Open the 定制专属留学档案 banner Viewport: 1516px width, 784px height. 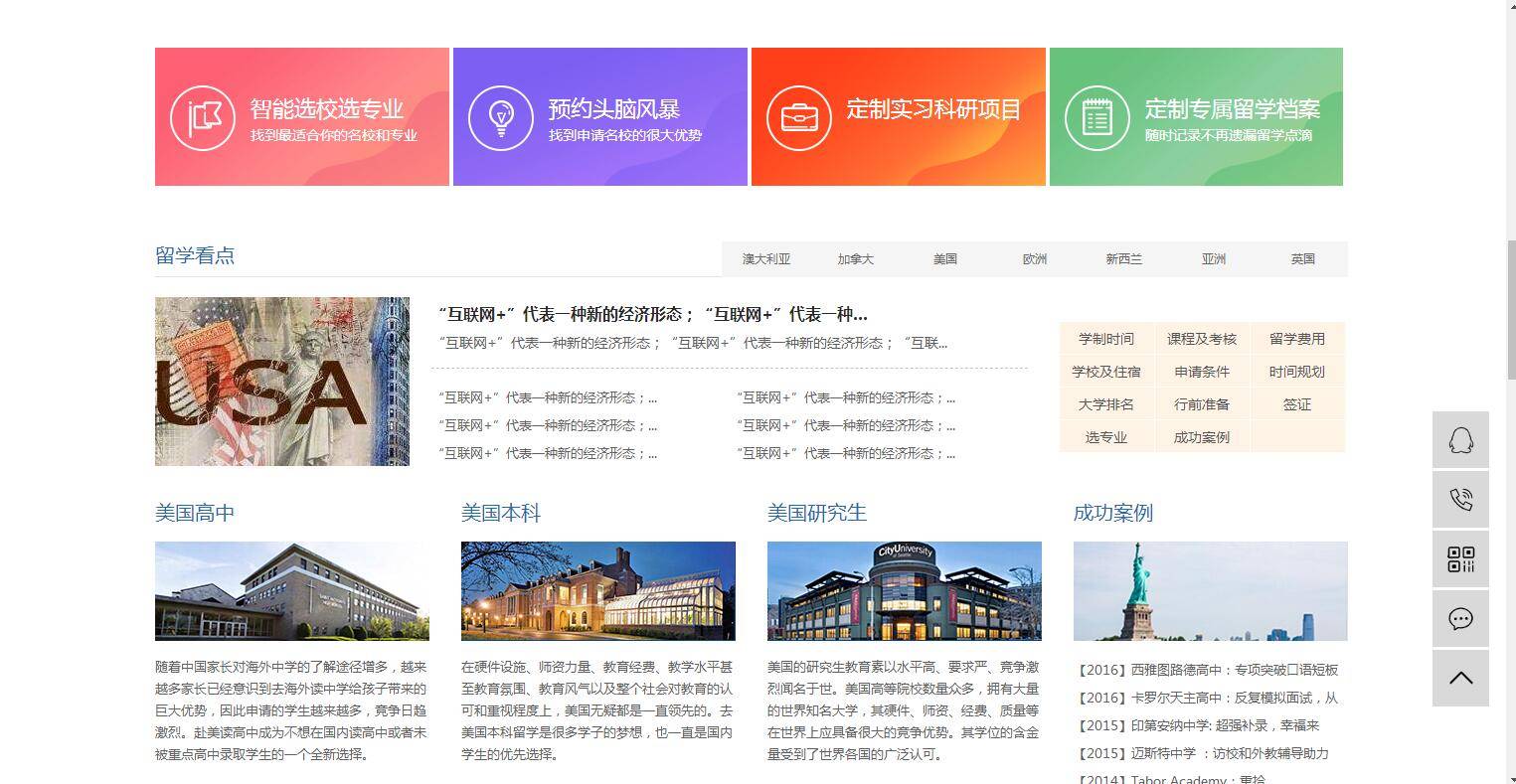1196,116
